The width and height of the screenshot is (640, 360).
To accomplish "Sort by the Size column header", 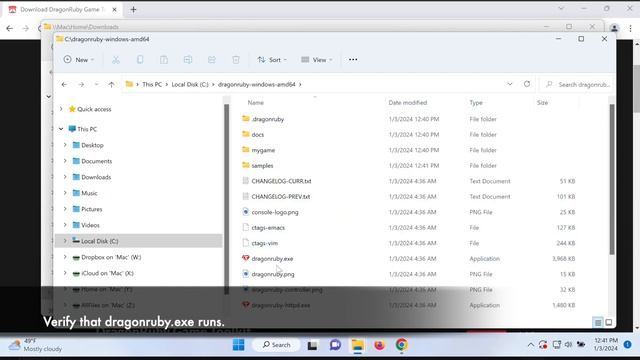I will (542, 103).
